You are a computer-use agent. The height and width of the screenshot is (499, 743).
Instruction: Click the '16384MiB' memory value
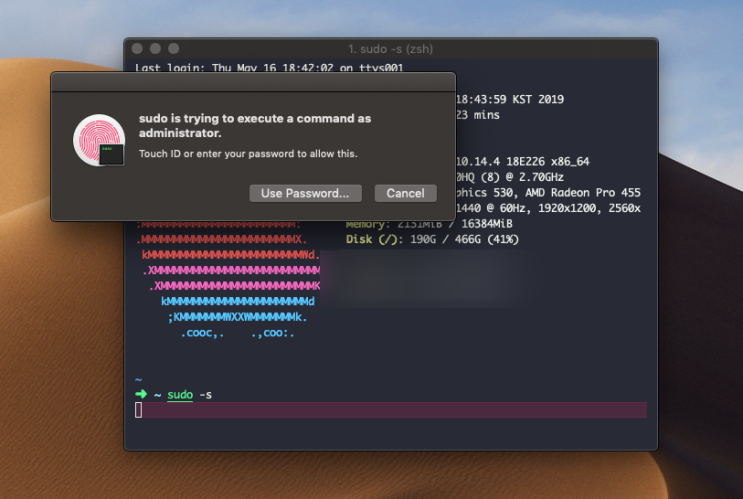point(487,224)
